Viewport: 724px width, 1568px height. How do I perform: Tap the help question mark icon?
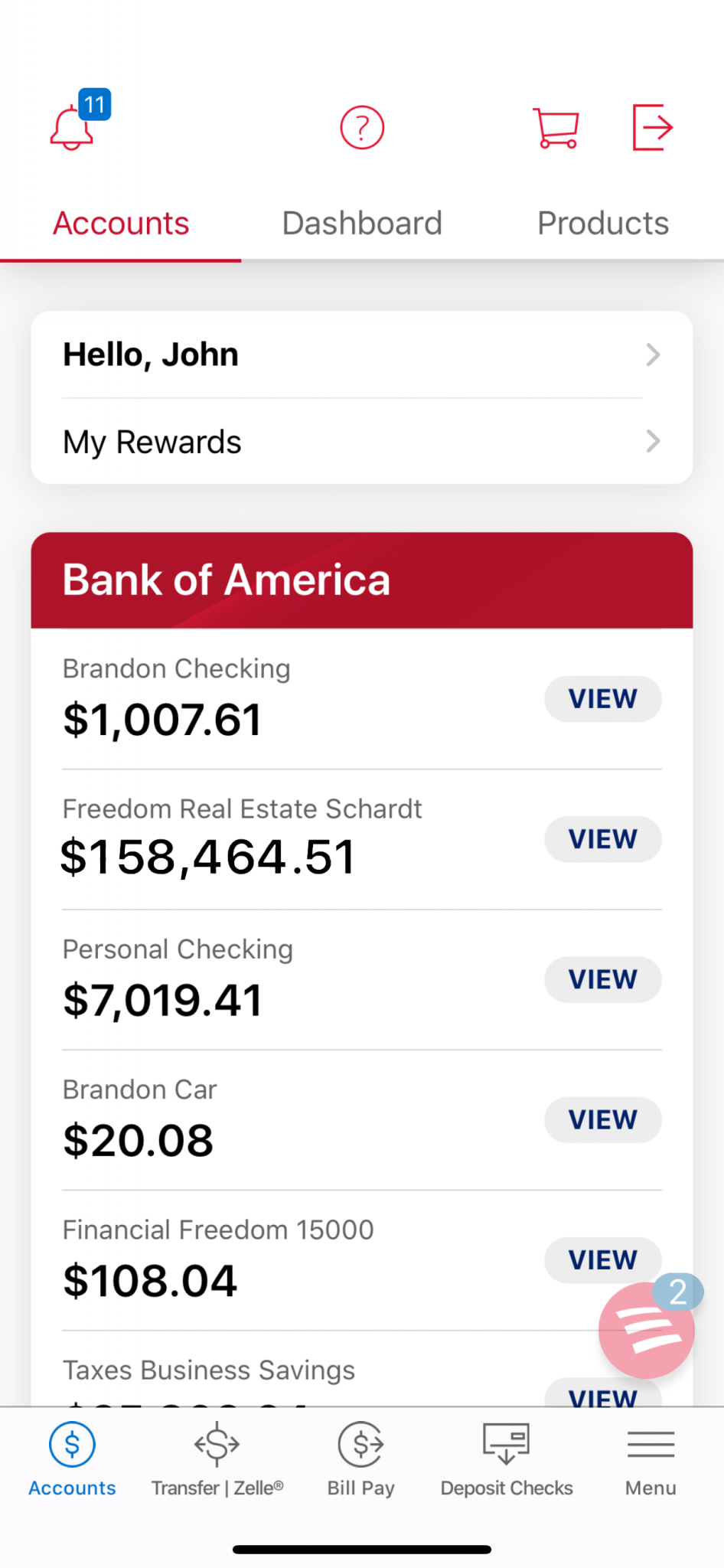coord(362,128)
